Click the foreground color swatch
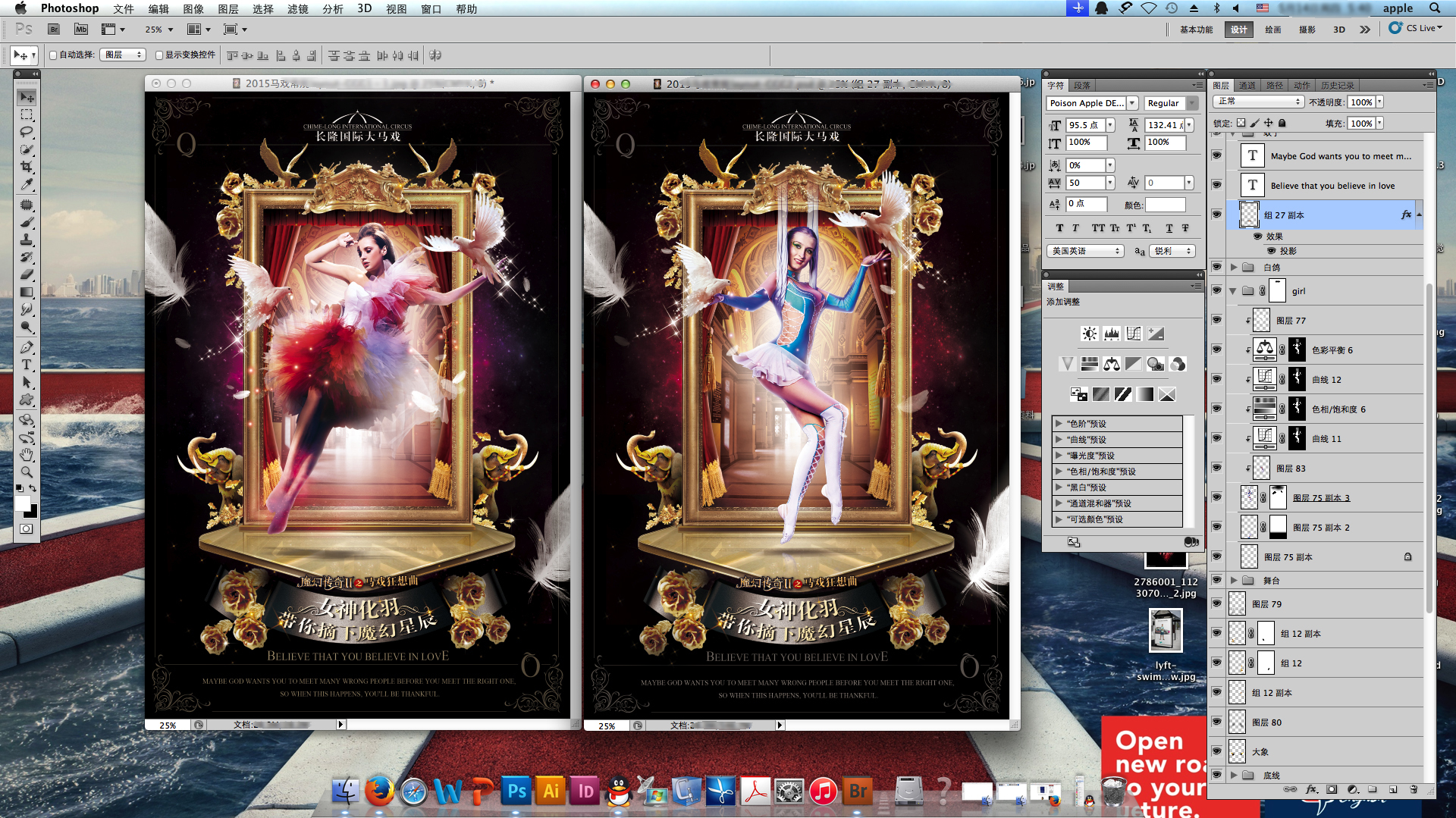The image size is (1456, 818). click(x=22, y=503)
